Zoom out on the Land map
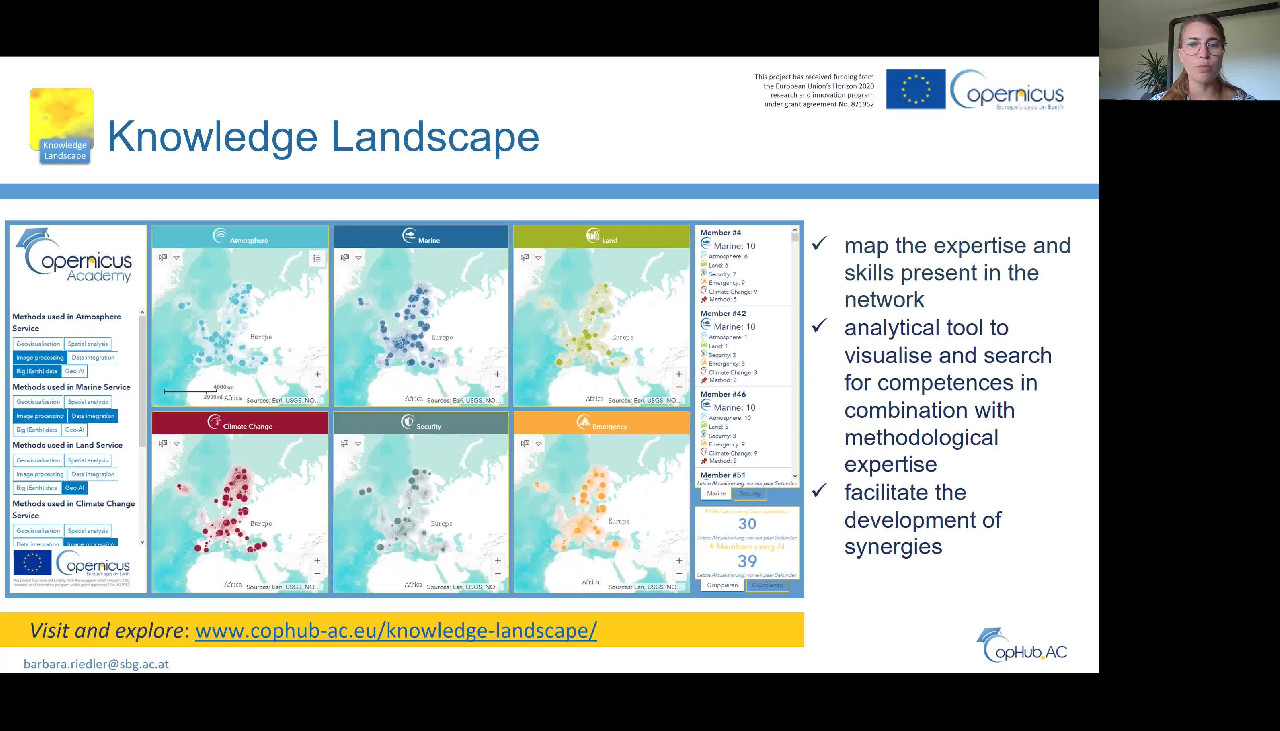 pyautogui.click(x=679, y=387)
